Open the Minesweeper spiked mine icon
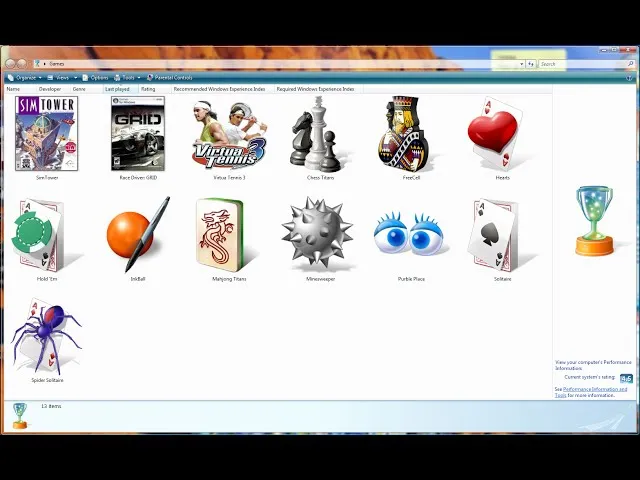The image size is (640, 480). click(317, 233)
